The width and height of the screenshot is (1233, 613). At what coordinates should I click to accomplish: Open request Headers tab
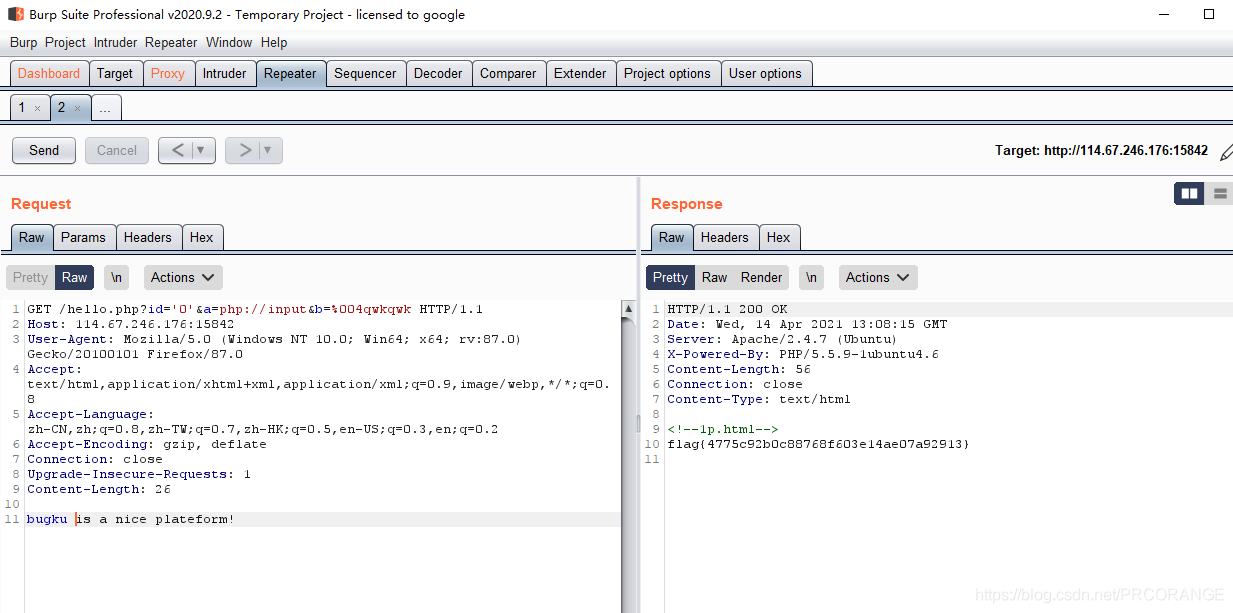point(148,237)
